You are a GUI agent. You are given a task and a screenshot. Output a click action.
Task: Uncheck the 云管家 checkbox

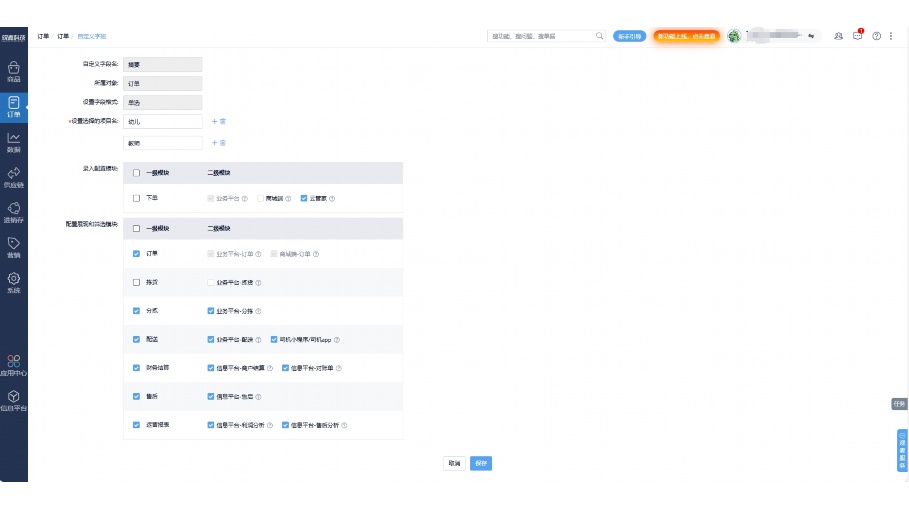[x=304, y=198]
